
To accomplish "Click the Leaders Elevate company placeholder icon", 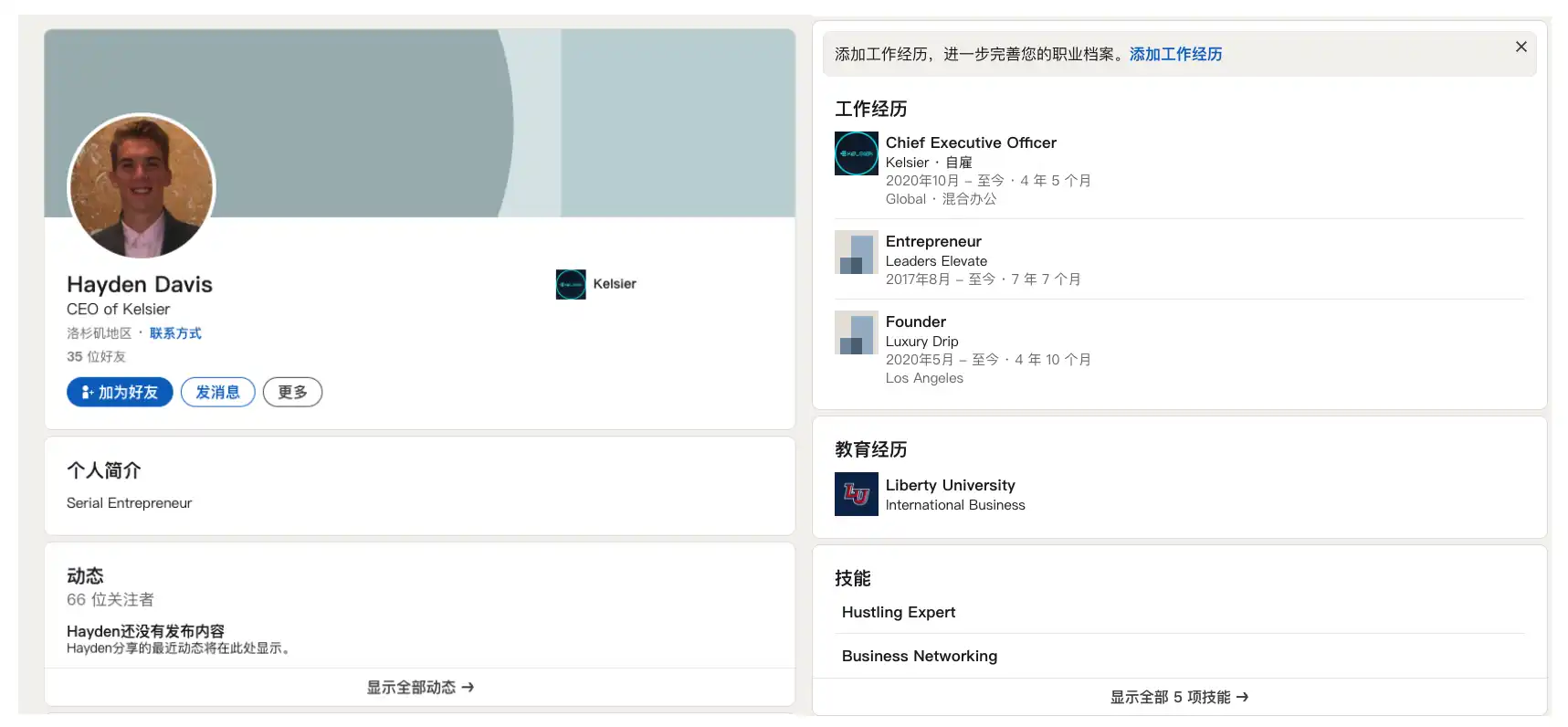I will 856,252.
